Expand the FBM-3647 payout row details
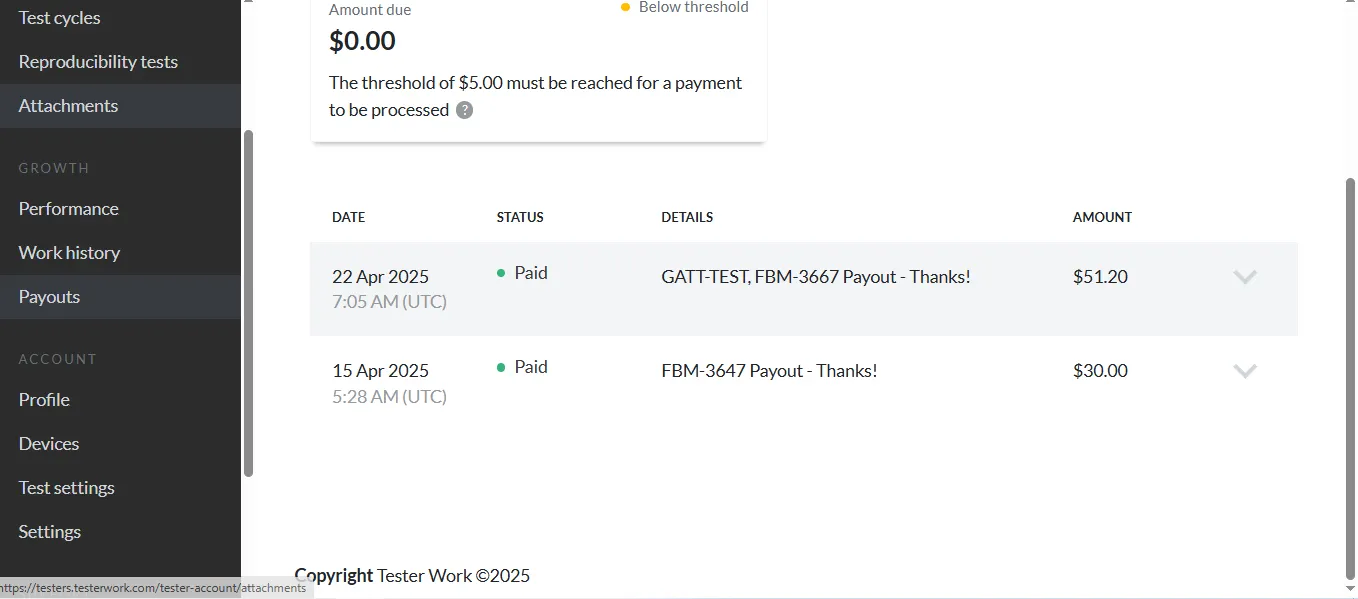Image resolution: width=1358 pixels, height=599 pixels. coord(1245,371)
